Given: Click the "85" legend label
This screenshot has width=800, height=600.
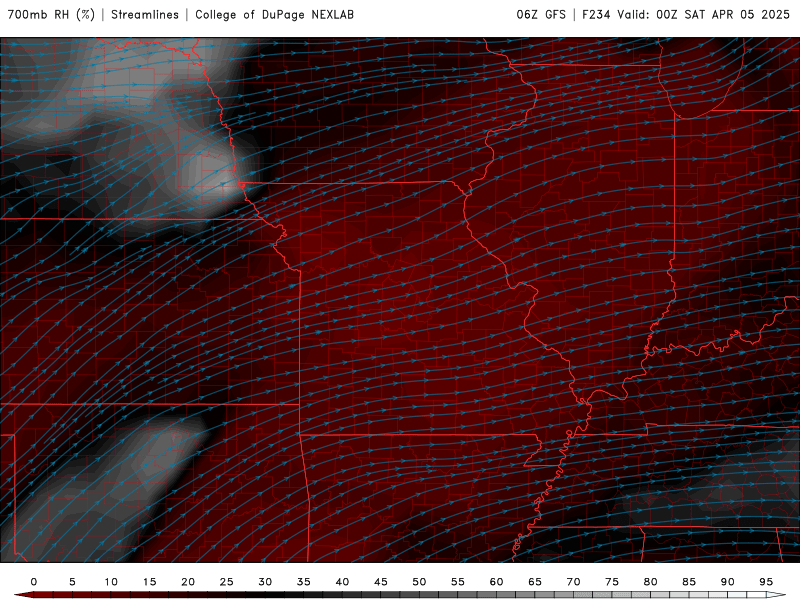Looking at the screenshot, I should tap(689, 582).
